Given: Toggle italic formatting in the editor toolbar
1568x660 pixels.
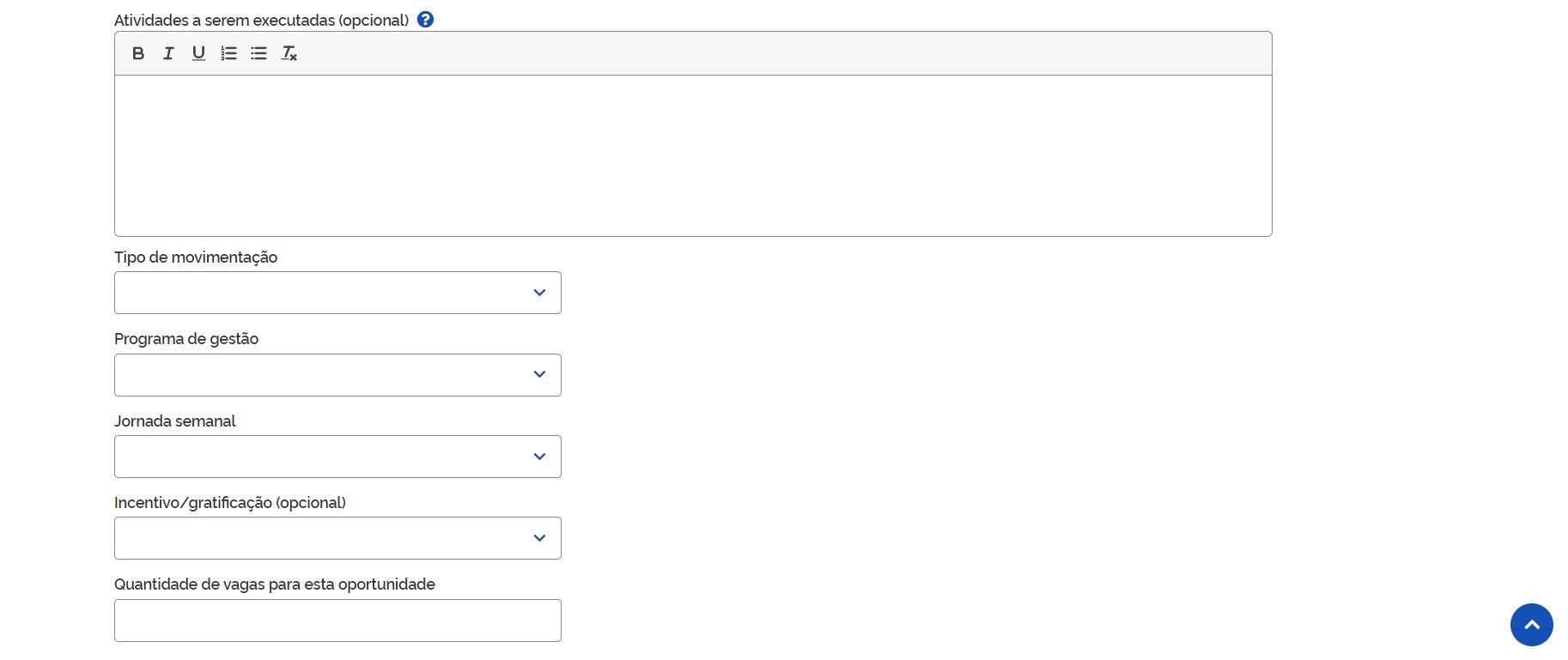Looking at the screenshot, I should (x=168, y=53).
